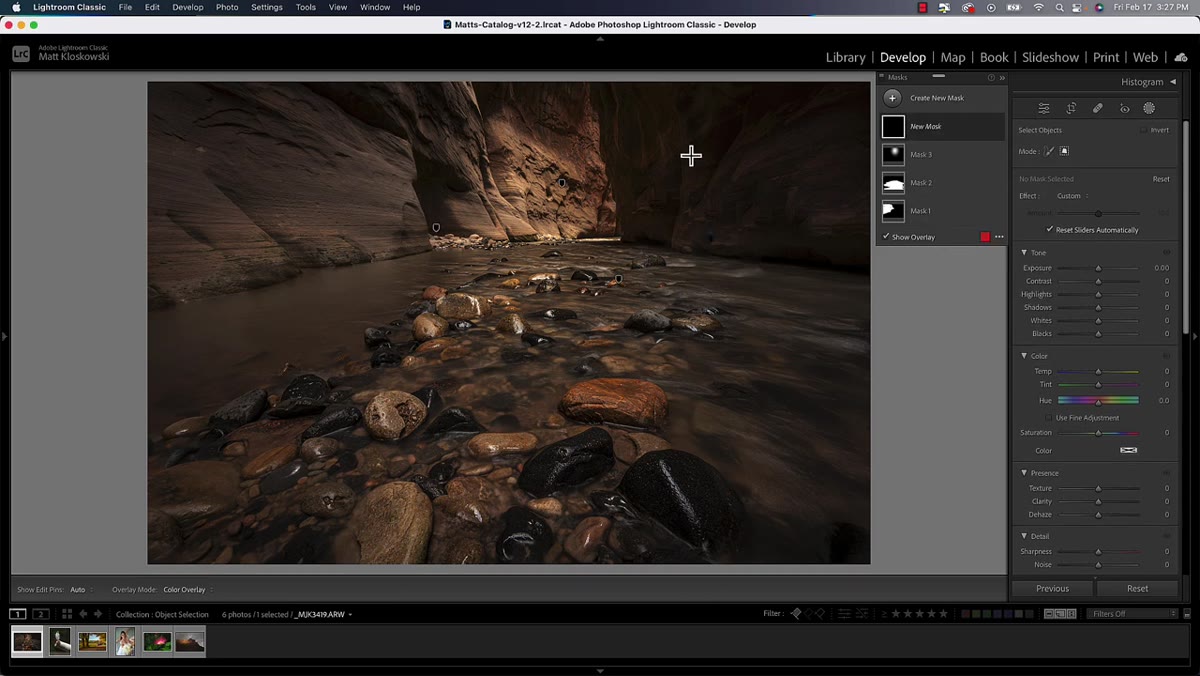1200x676 pixels.
Task: Toggle the Show Overlay checkbox
Action: (x=885, y=237)
